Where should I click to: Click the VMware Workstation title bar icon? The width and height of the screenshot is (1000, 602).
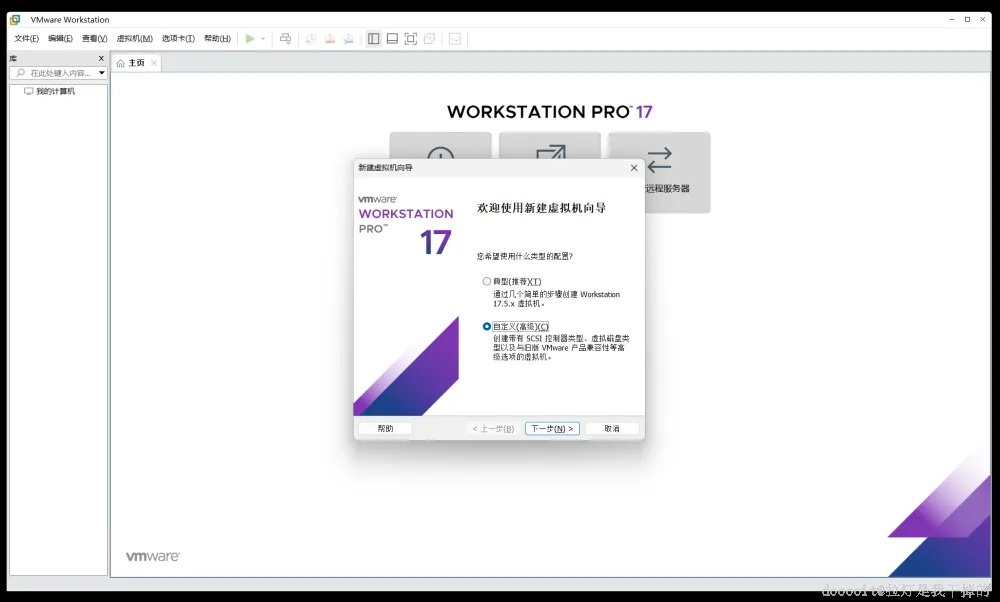tap(15, 20)
